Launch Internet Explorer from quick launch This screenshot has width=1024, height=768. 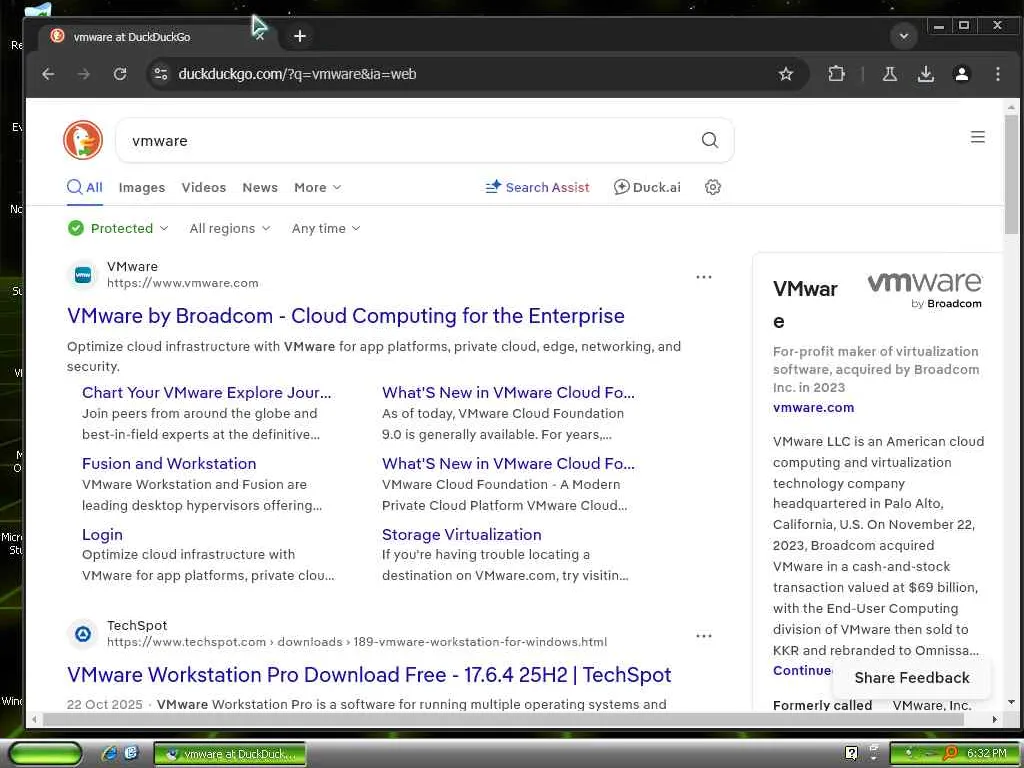click(109, 754)
